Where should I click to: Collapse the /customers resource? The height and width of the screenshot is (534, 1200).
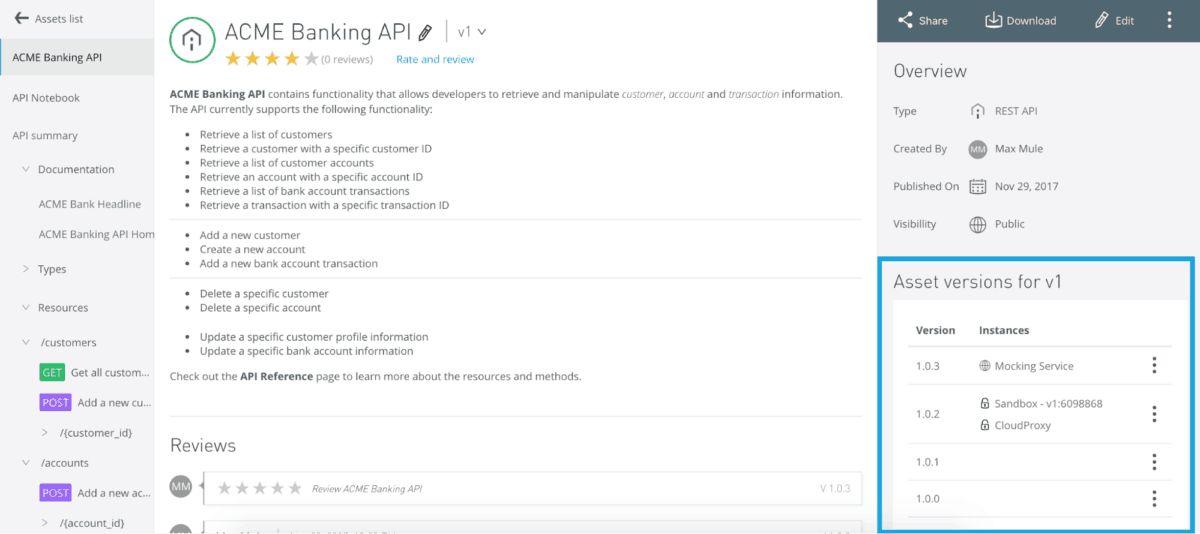click(25, 343)
